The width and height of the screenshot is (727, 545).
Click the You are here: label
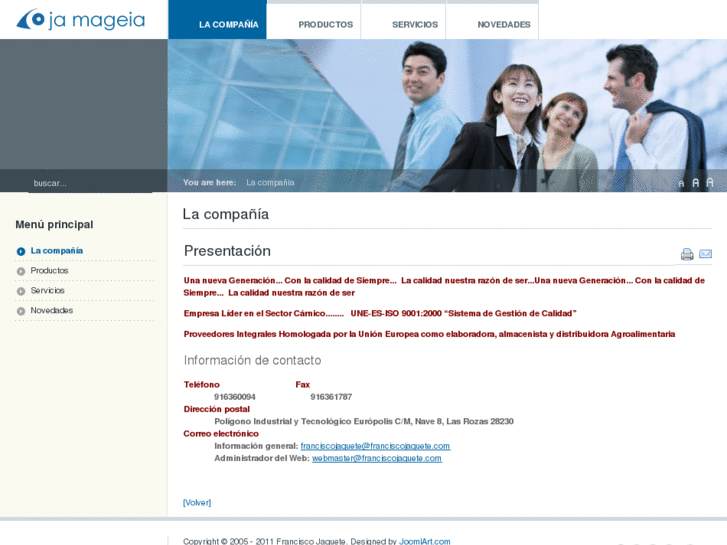pyautogui.click(x=210, y=182)
